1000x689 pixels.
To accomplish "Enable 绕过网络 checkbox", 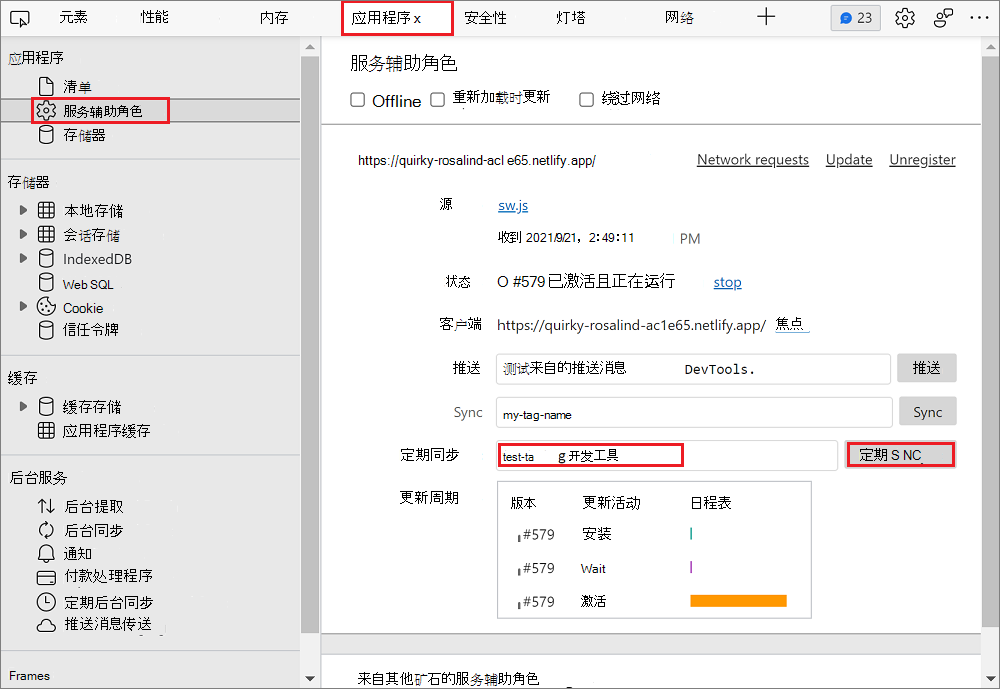I will point(586,99).
